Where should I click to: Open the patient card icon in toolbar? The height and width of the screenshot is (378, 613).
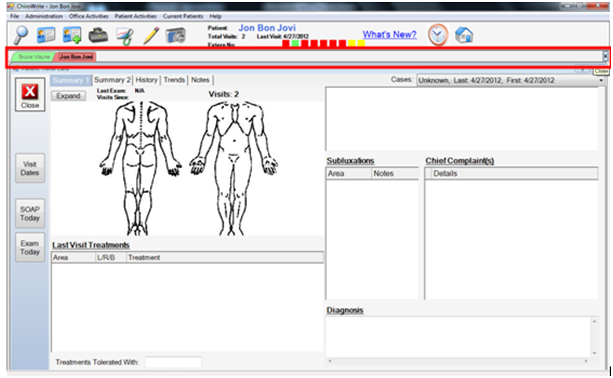[x=46, y=35]
